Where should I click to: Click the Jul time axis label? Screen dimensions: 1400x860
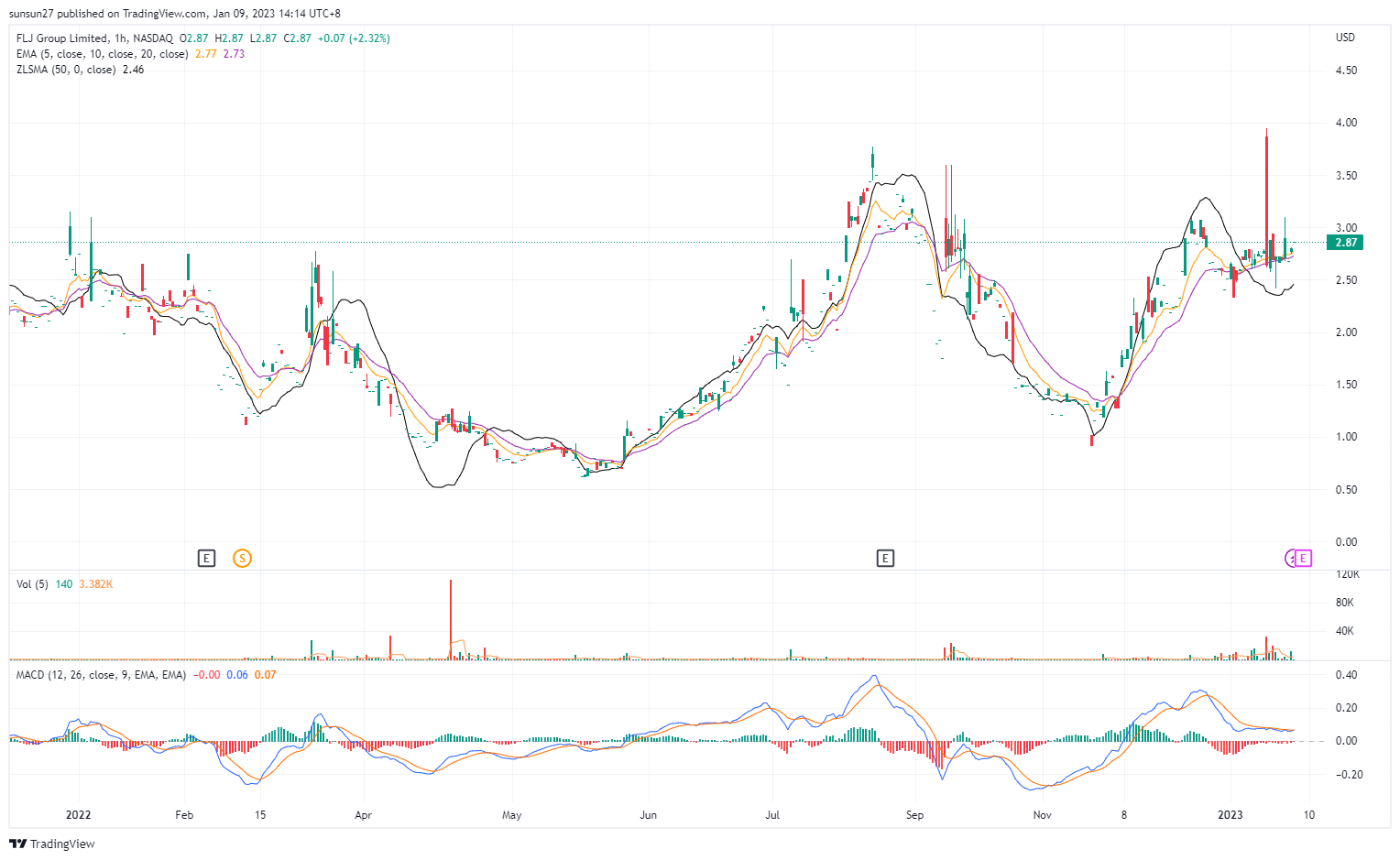click(772, 814)
